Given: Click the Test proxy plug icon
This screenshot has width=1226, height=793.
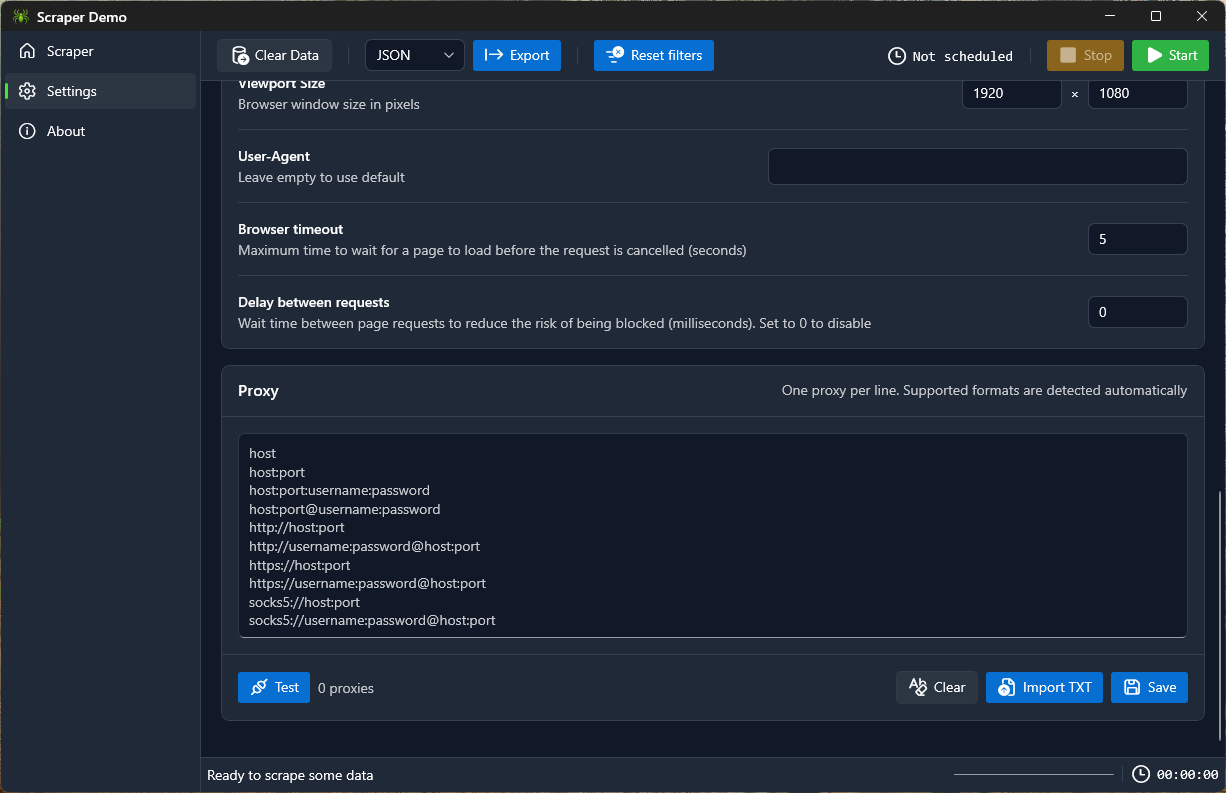Looking at the screenshot, I should coord(259,687).
